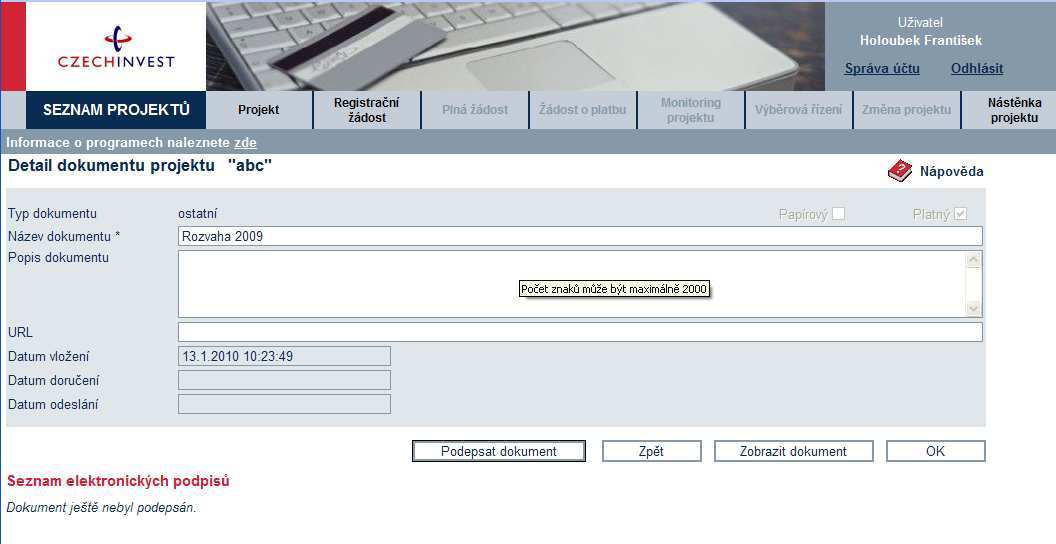Click the Datum vložení field
This screenshot has width=1056, height=544.
coord(284,356)
